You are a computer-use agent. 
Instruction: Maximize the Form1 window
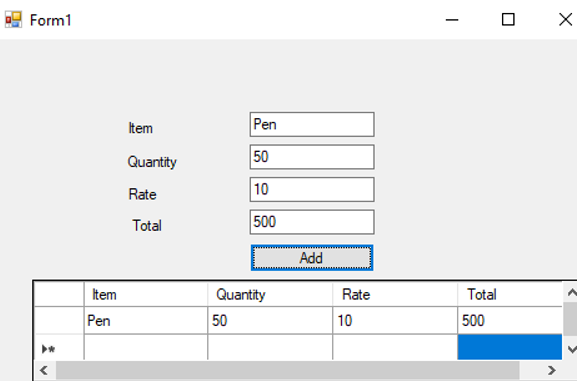pyautogui.click(x=508, y=20)
